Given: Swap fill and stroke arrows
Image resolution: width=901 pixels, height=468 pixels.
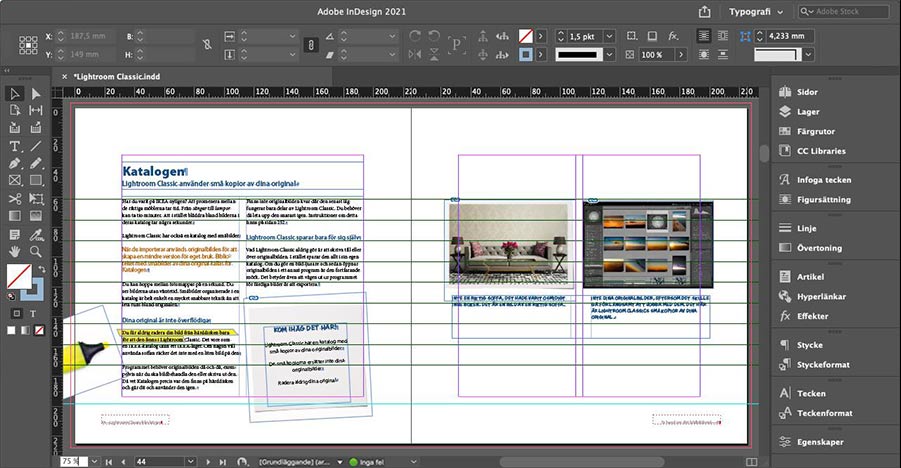Looking at the screenshot, I should click(41, 269).
